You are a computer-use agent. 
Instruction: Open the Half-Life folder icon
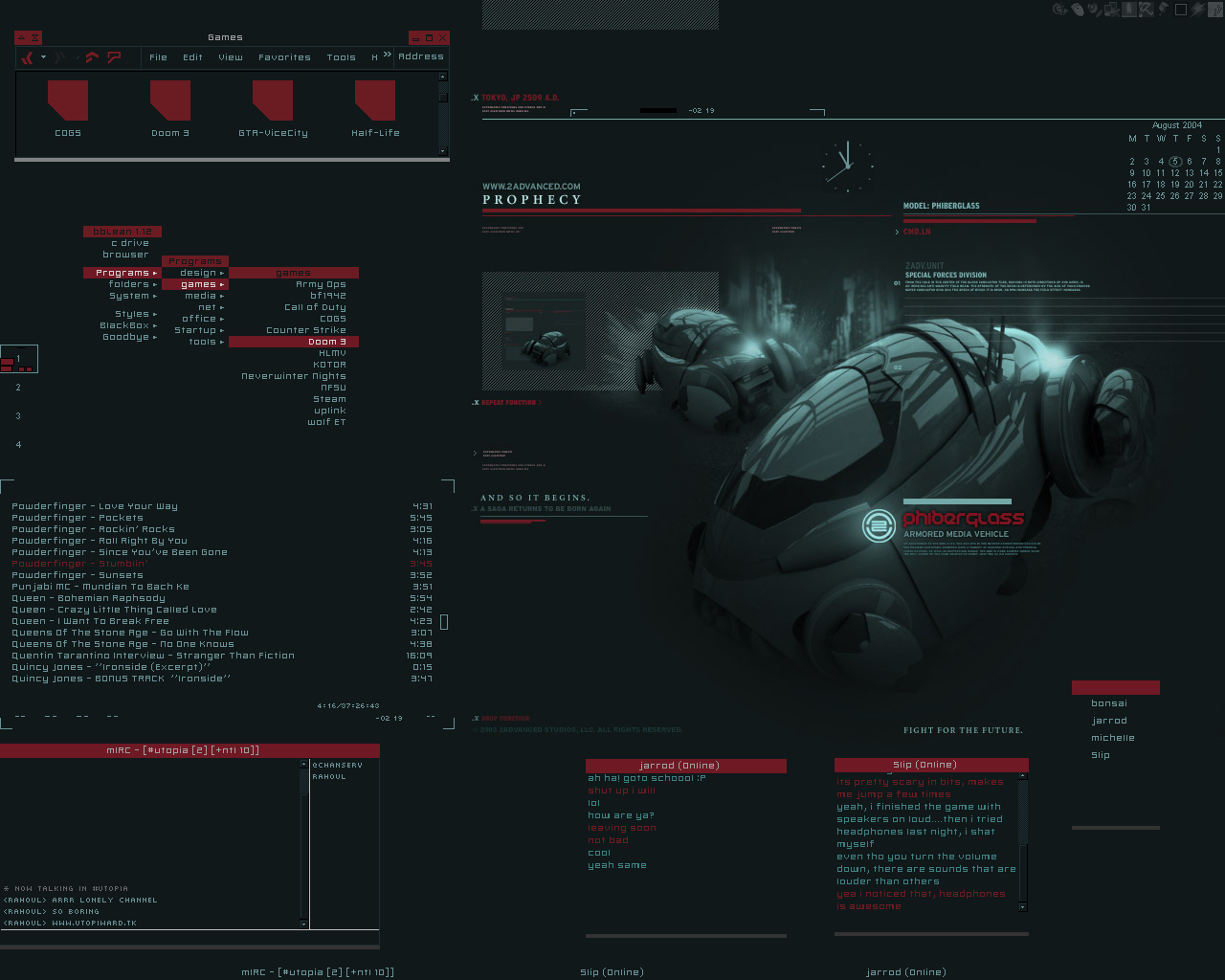click(375, 100)
